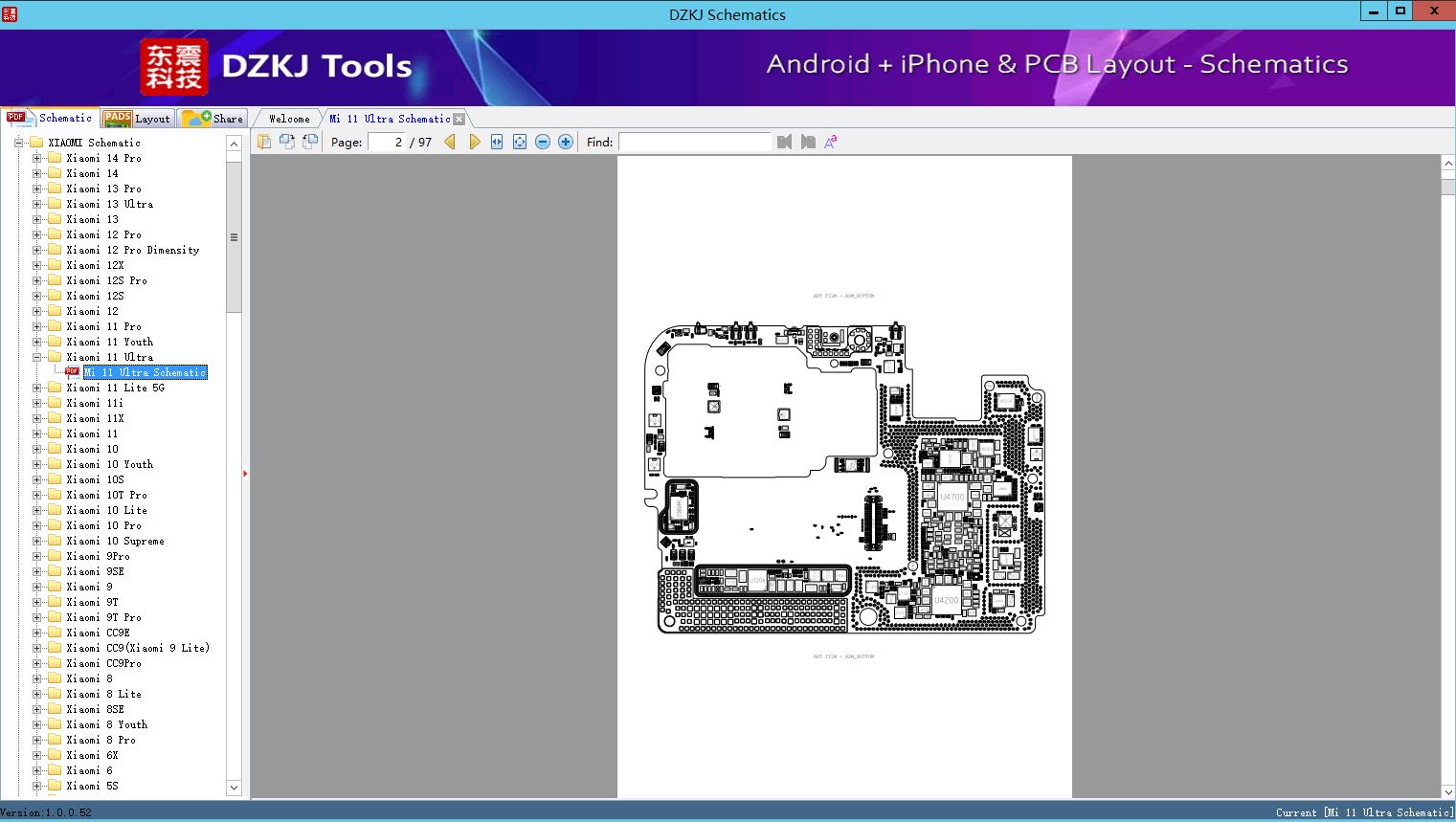
Task: Click the folder icon of Xiaomi 8 Youth
Action: [x=55, y=724]
